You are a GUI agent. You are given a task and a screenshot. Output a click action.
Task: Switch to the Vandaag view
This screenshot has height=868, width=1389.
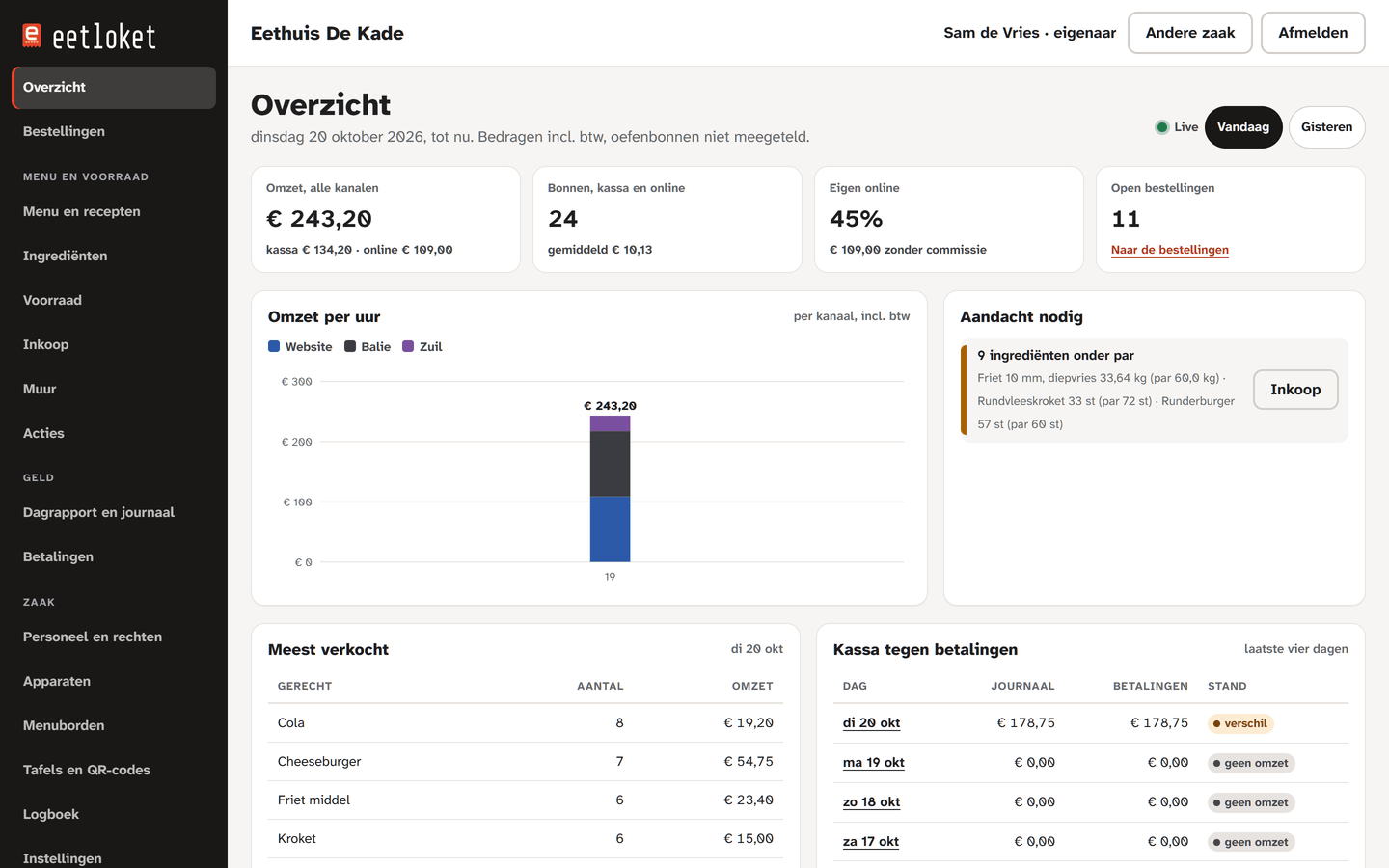click(x=1243, y=127)
